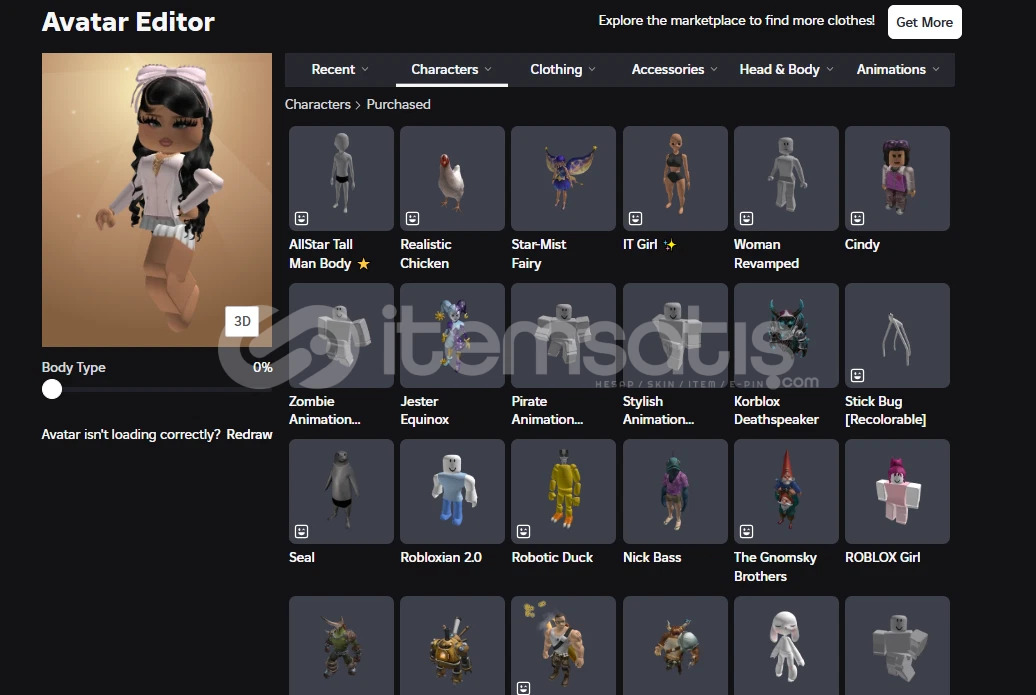
Task: Click the dynamic head icon on Stick Bug
Action: (857, 375)
